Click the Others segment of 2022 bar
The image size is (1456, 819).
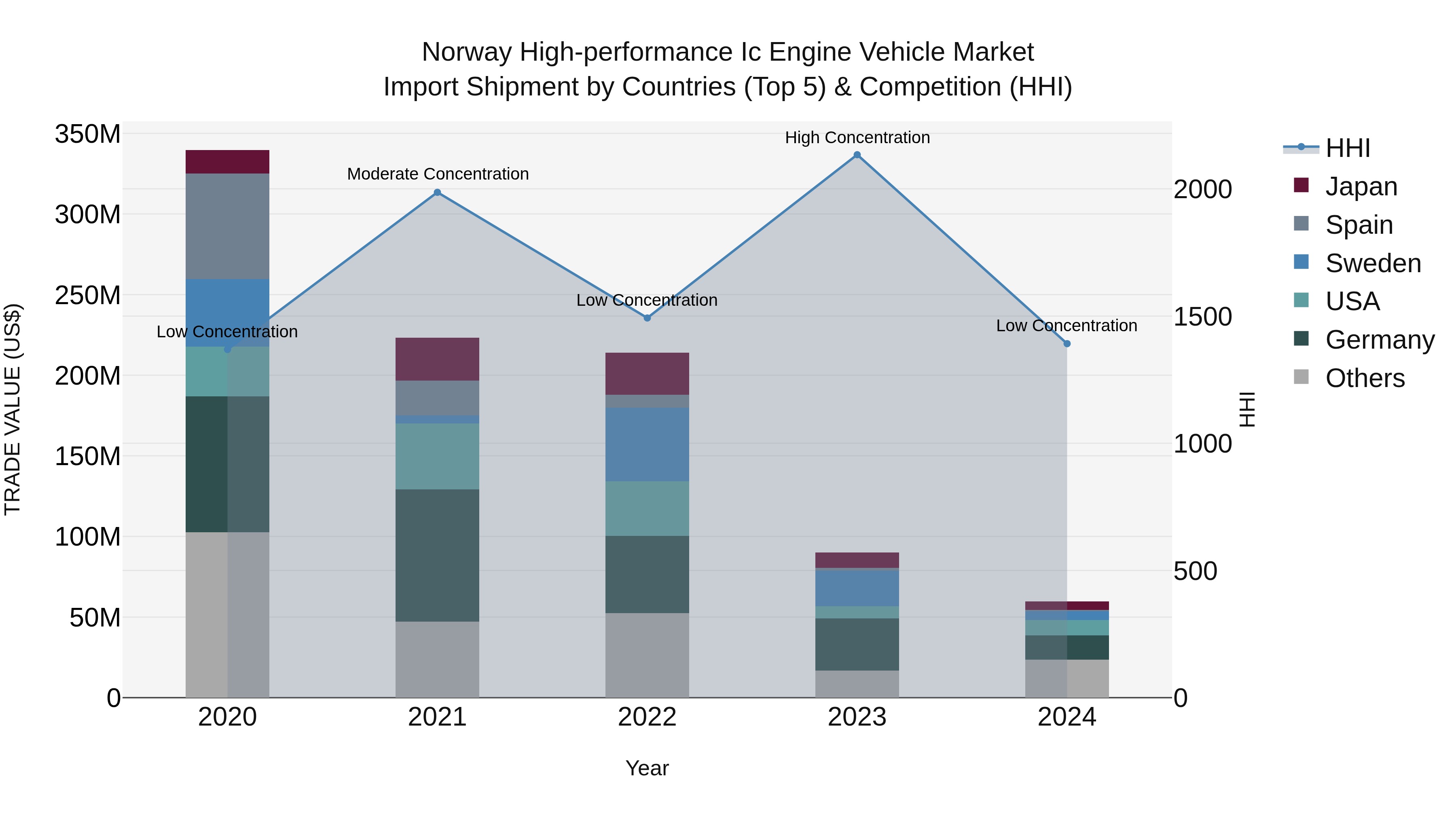click(647, 656)
